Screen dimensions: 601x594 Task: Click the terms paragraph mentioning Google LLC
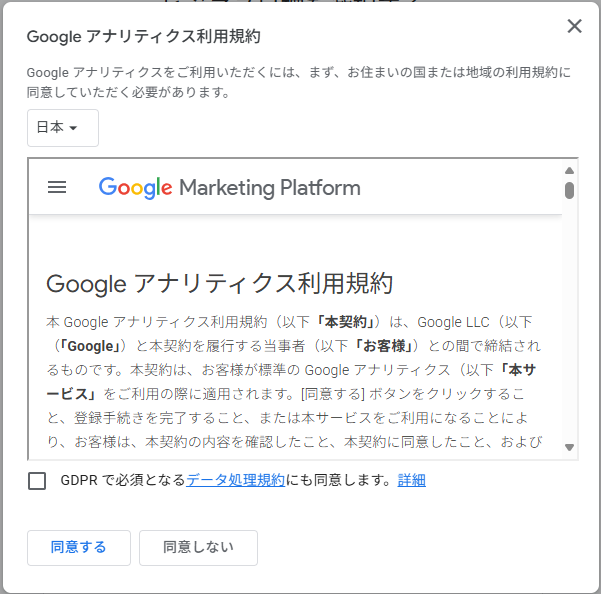coord(294,382)
